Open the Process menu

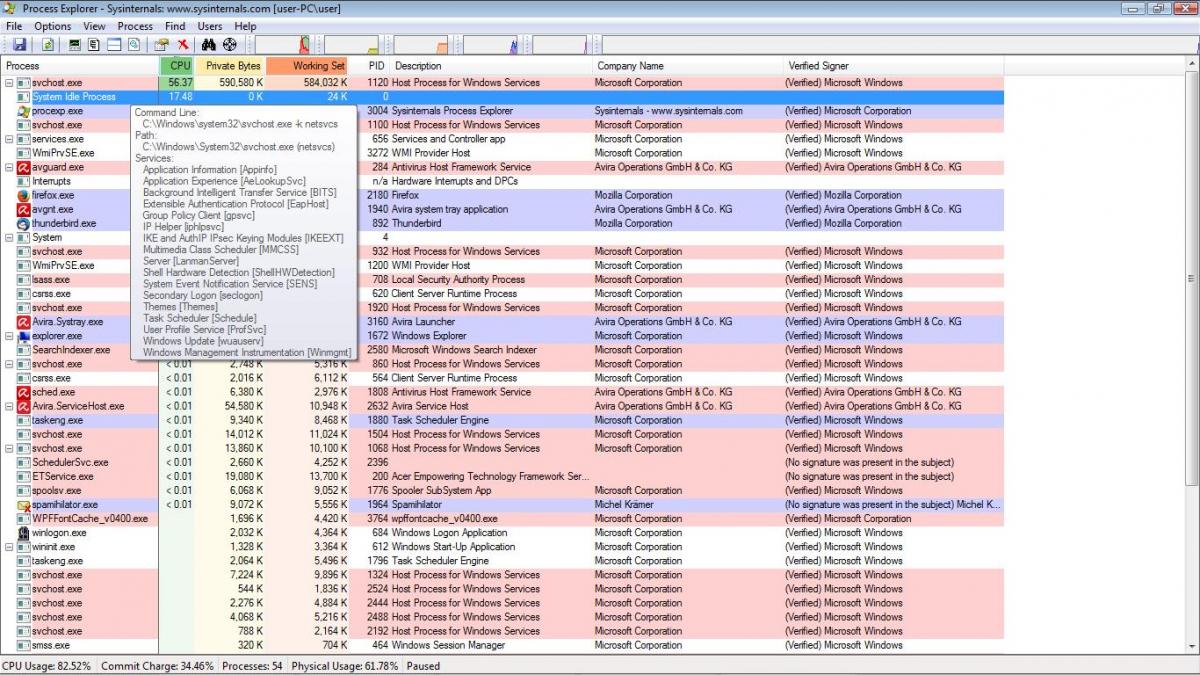[x=135, y=26]
